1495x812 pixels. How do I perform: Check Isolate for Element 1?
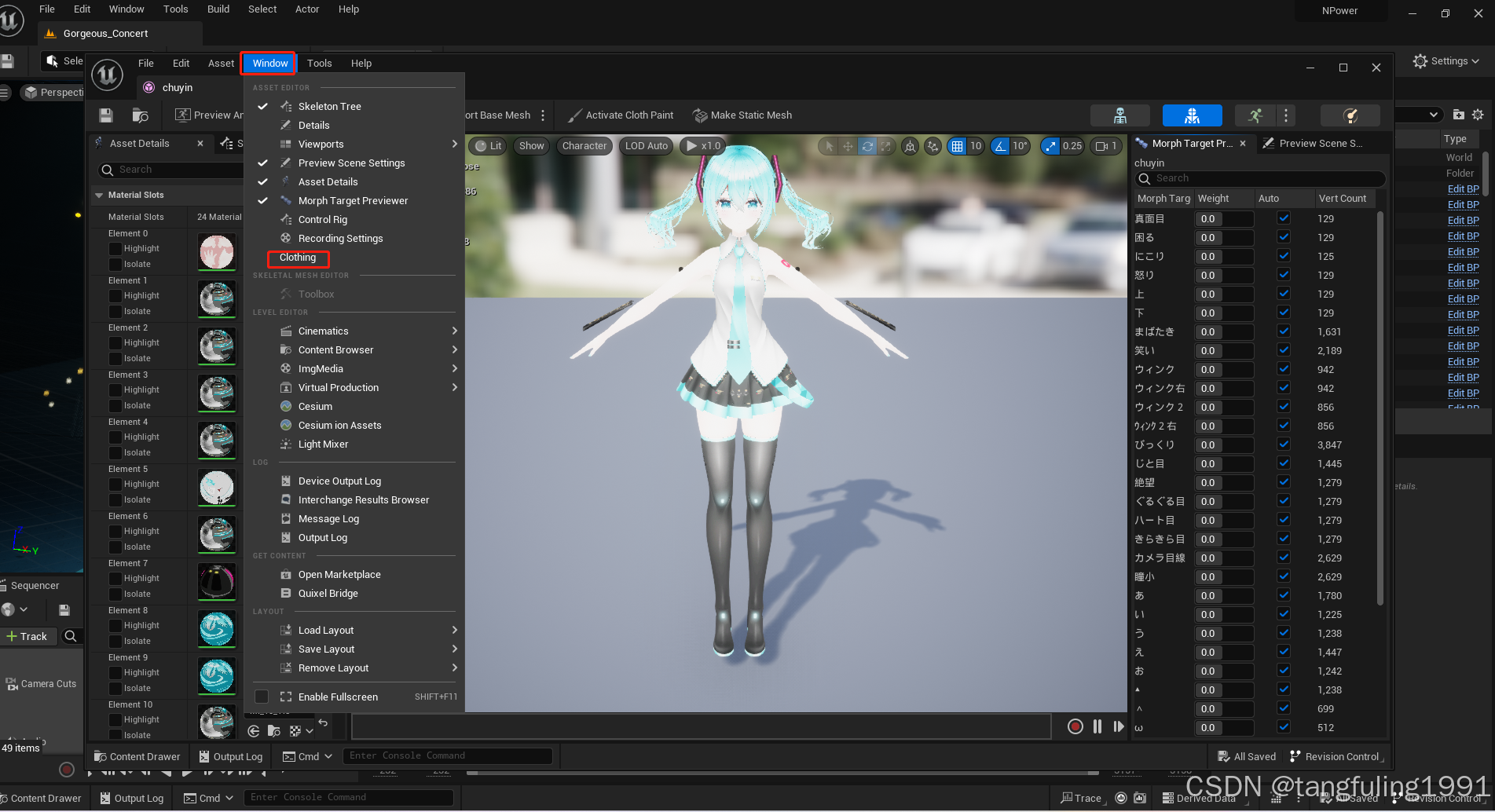pyautogui.click(x=115, y=312)
